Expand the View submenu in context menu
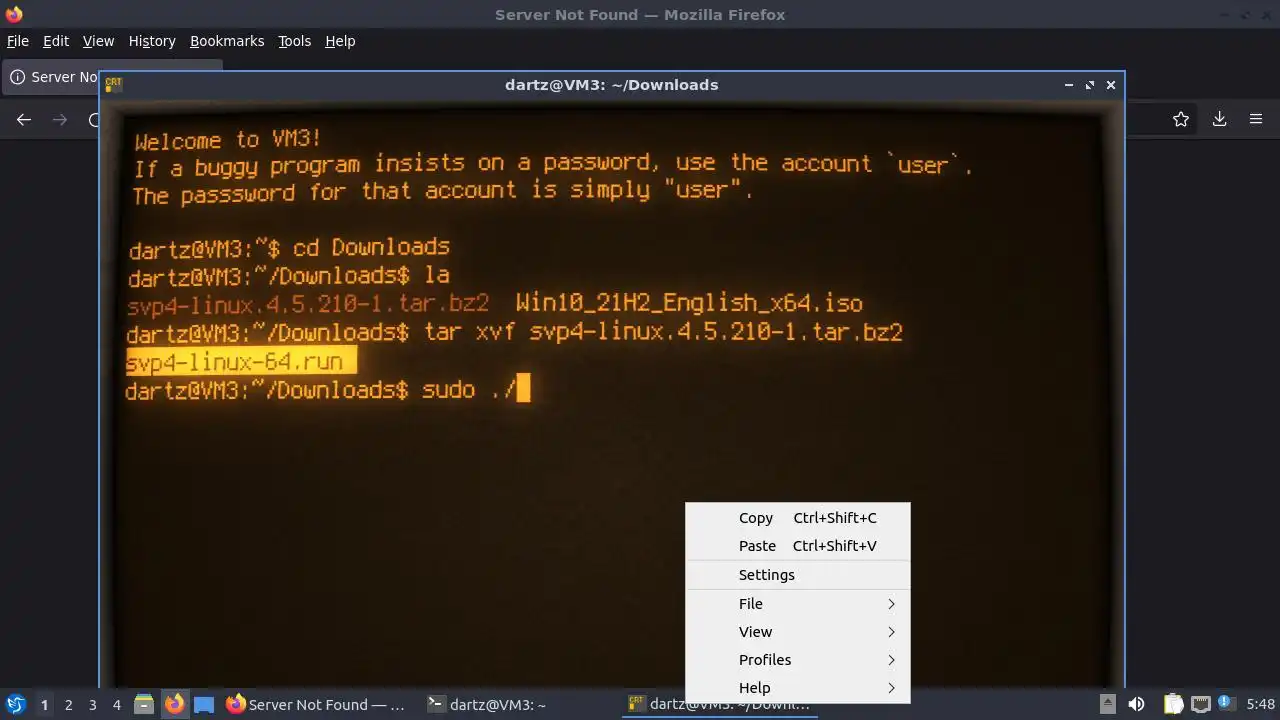This screenshot has width=1280, height=720. tap(797, 632)
